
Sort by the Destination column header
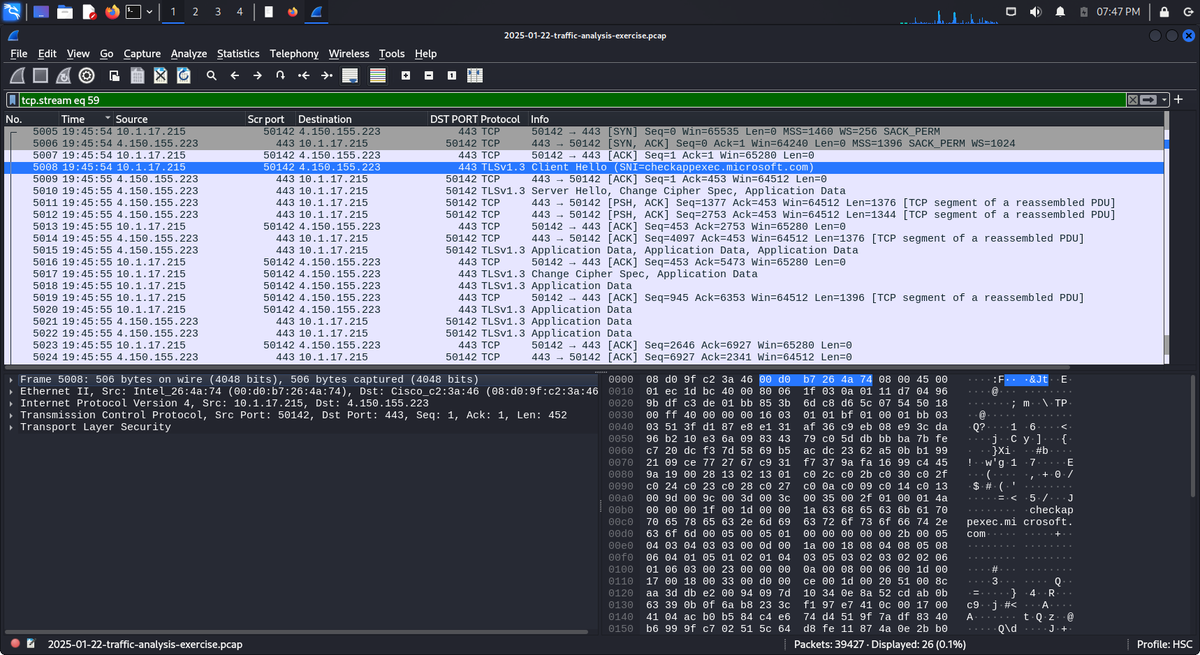(362, 119)
